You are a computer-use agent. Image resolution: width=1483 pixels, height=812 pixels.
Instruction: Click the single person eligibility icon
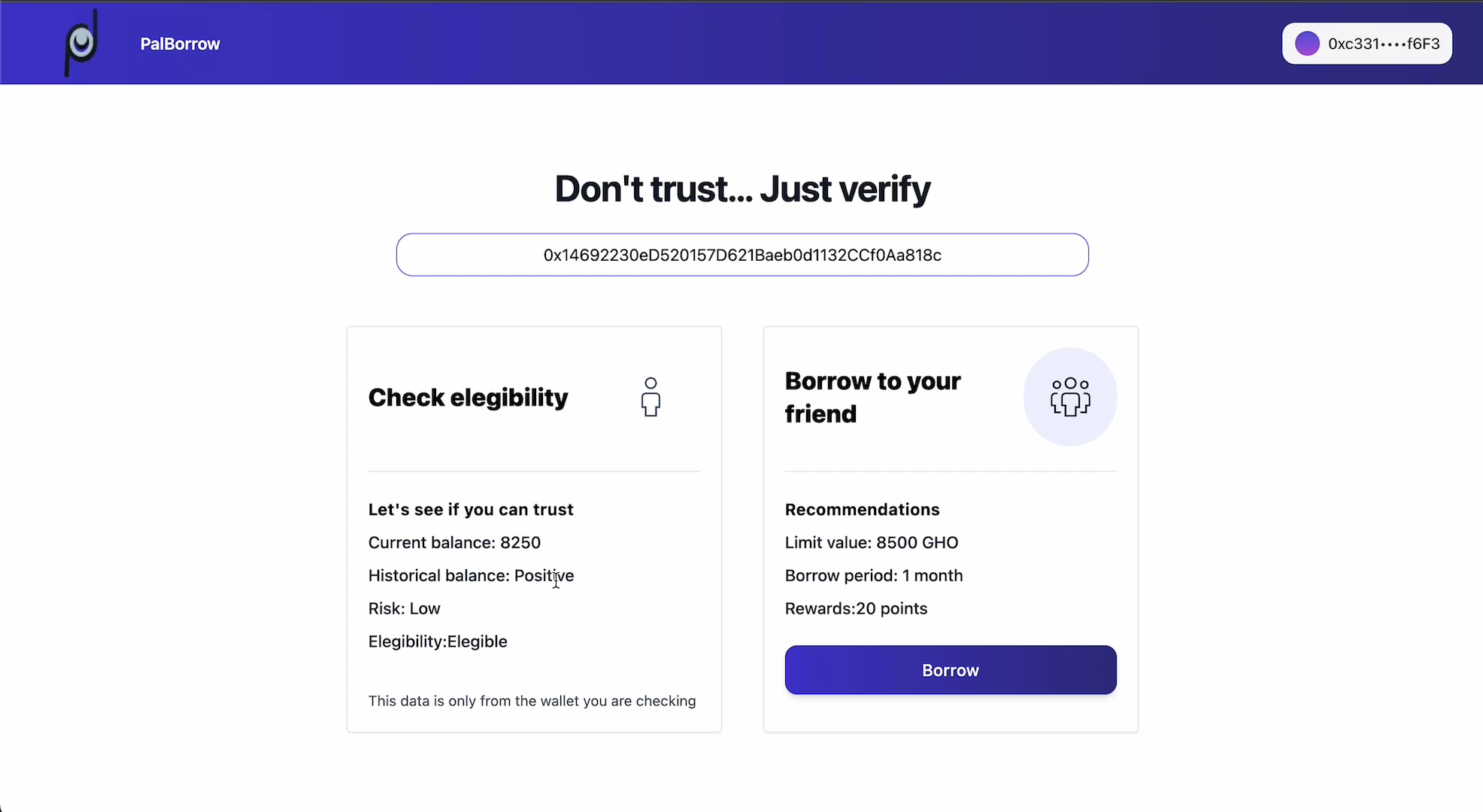pos(651,397)
